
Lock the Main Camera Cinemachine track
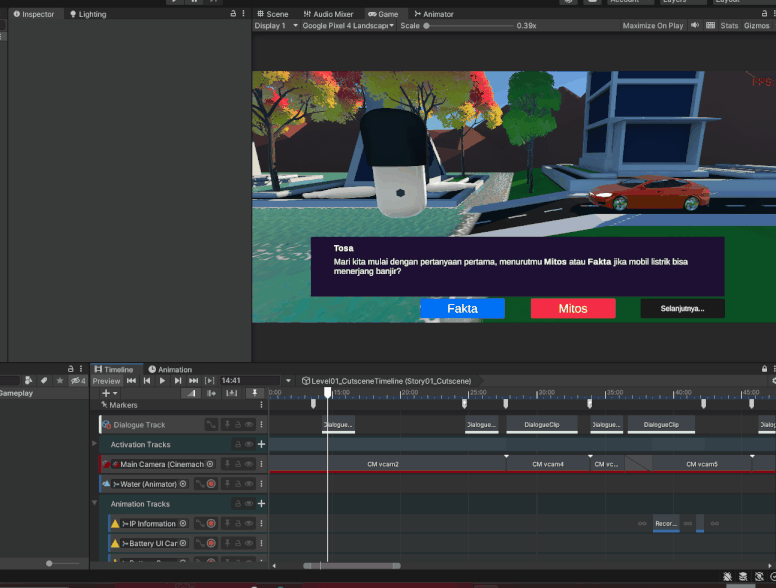coord(238,464)
